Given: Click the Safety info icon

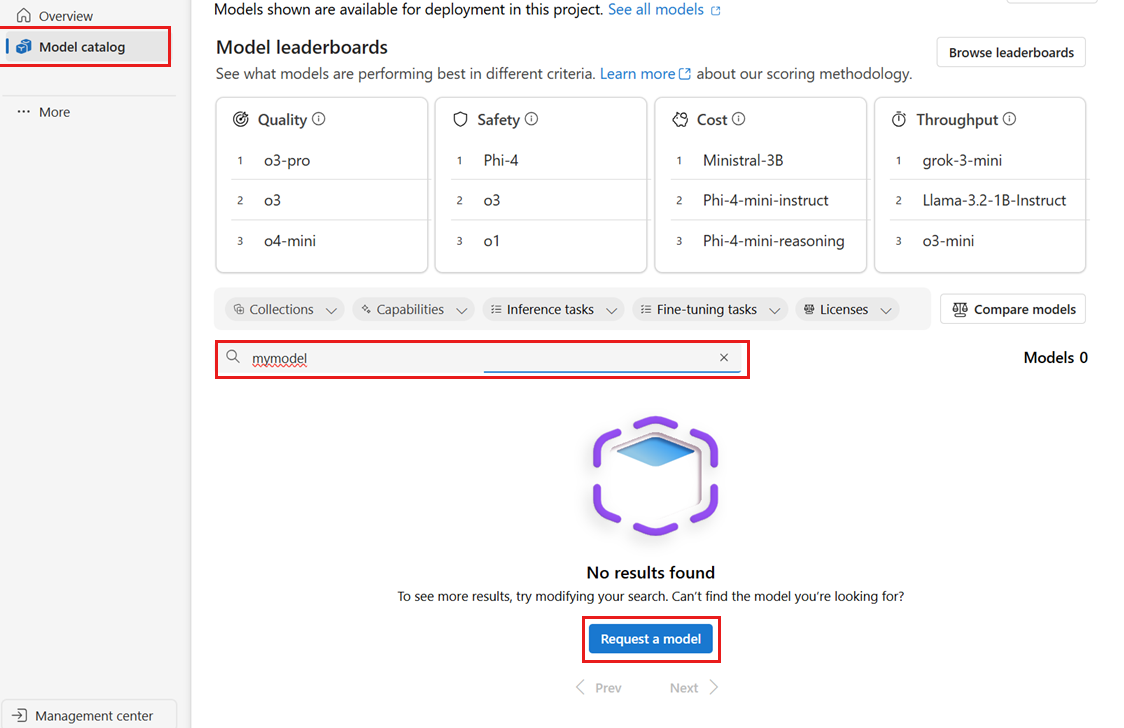Looking at the screenshot, I should 531,119.
